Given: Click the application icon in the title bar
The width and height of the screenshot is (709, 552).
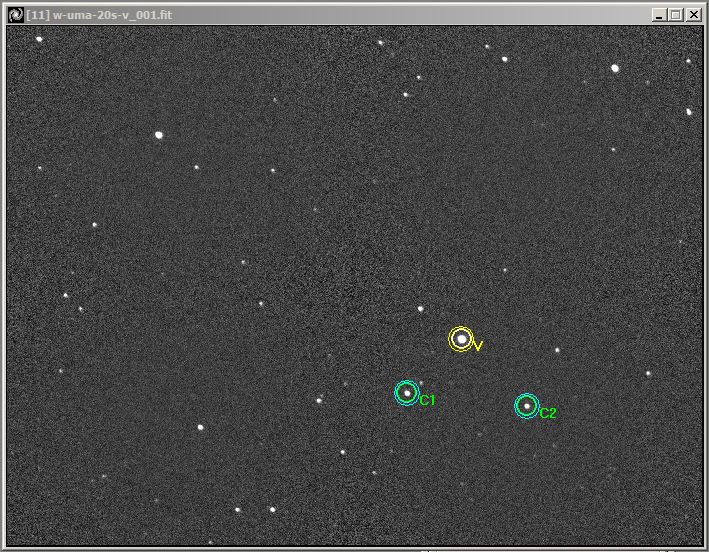Looking at the screenshot, I should click(x=15, y=15).
